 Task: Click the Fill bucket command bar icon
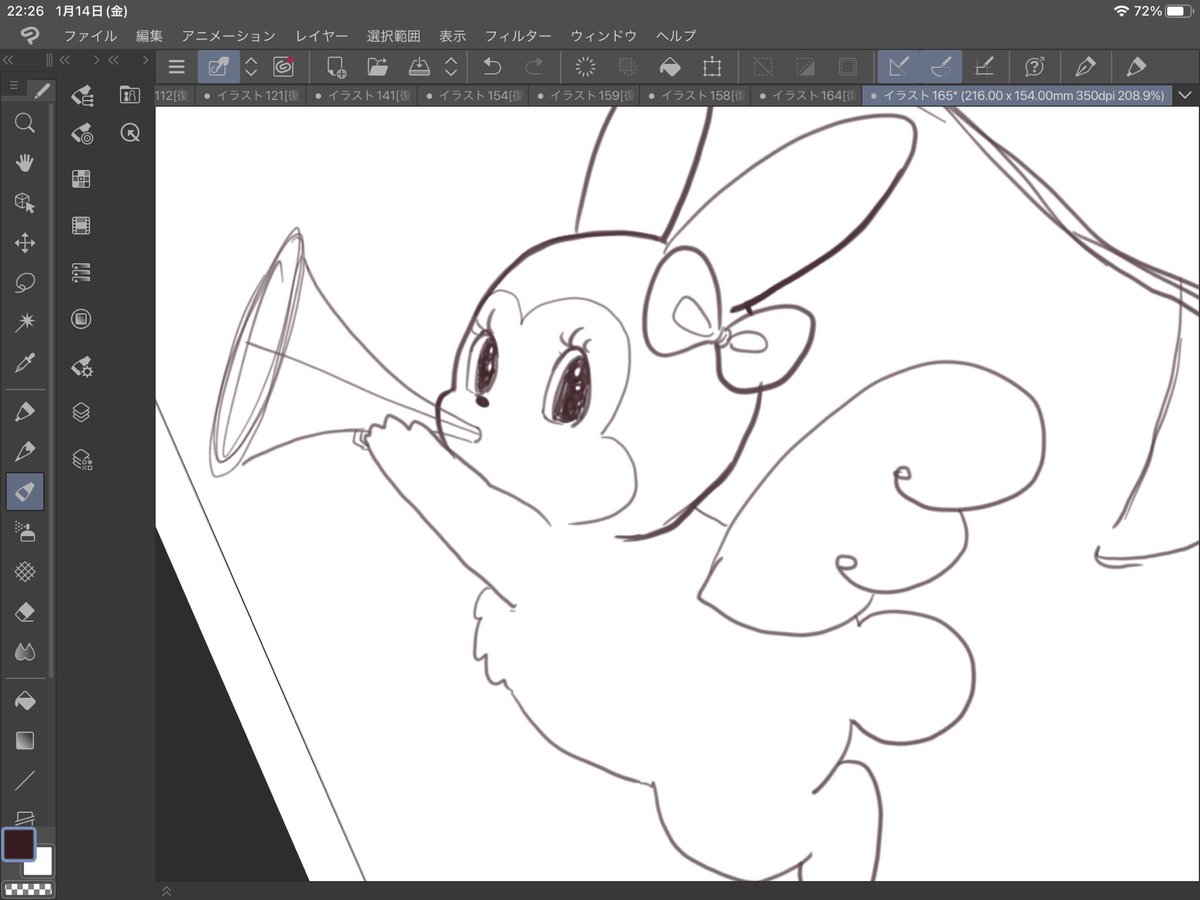pos(669,67)
